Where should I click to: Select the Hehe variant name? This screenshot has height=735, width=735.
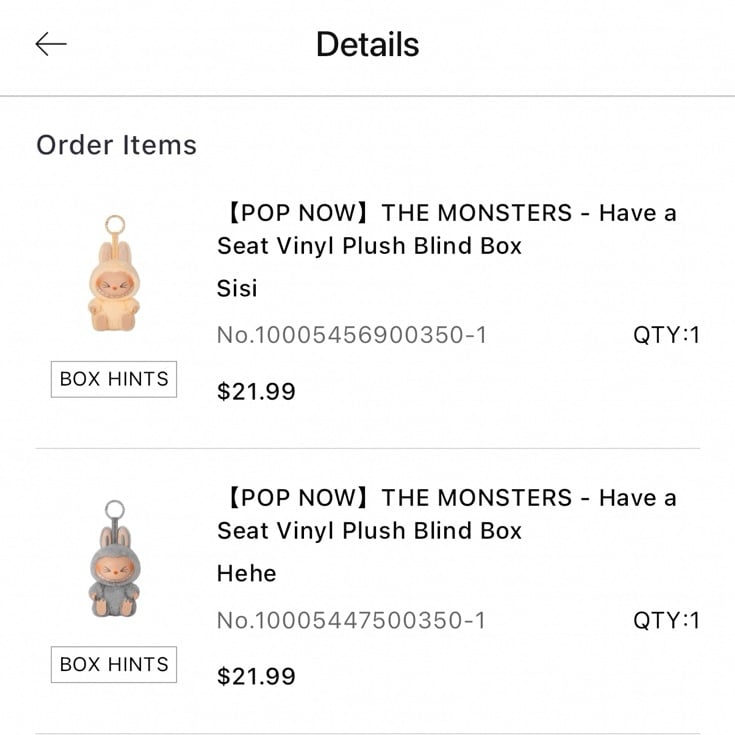coord(247,573)
